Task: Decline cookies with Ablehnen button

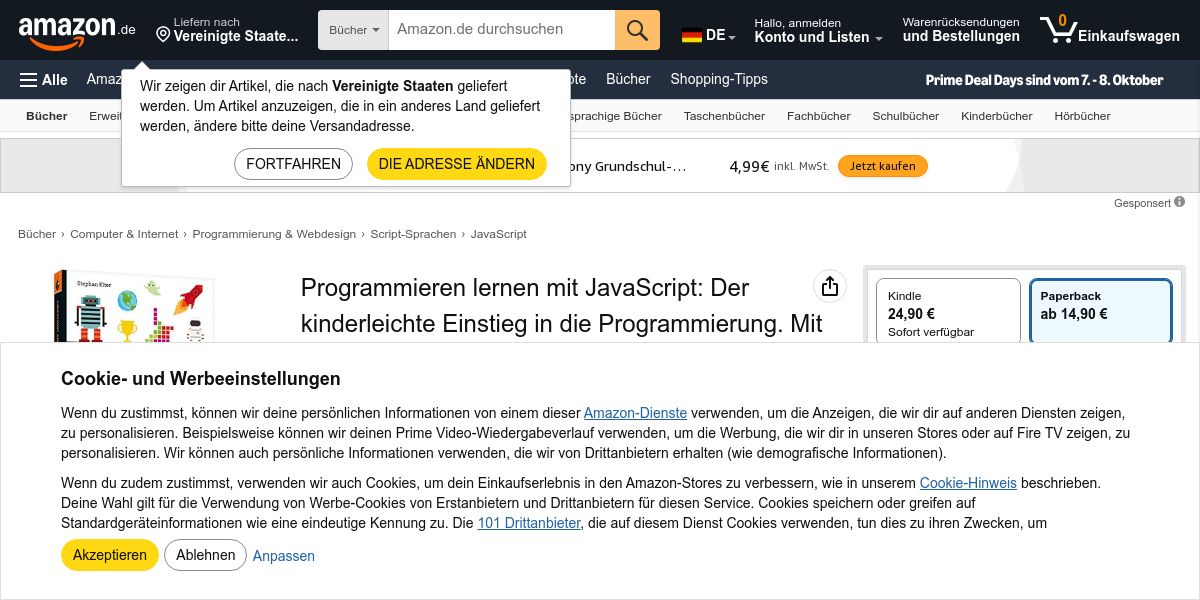Action: coord(206,555)
